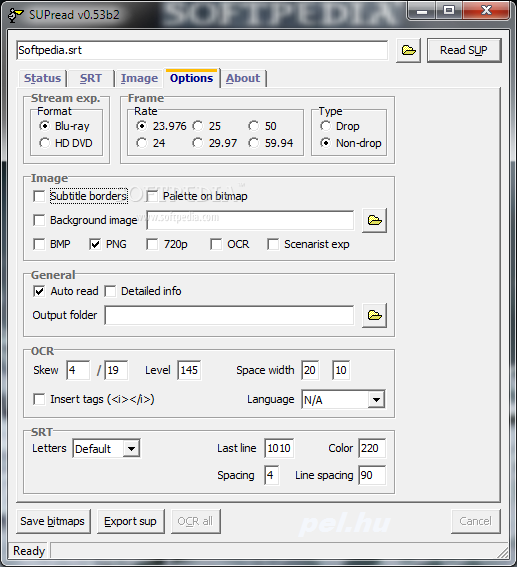
Task: Switch to the Image tab
Action: (x=139, y=78)
